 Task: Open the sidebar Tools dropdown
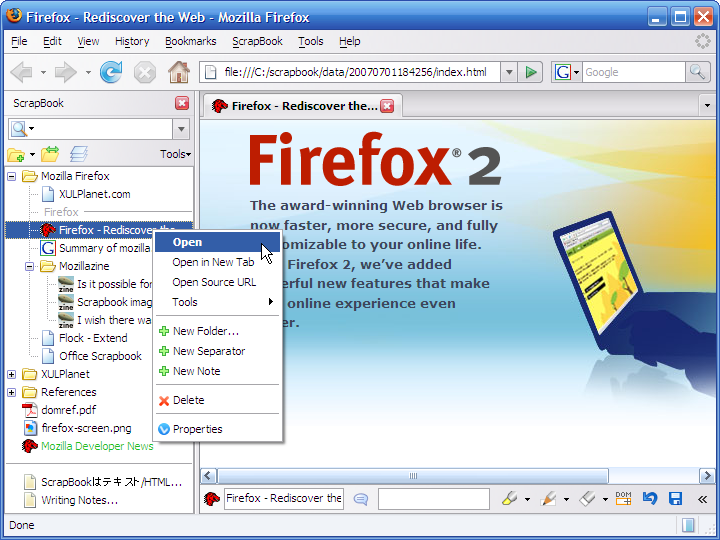(175, 154)
